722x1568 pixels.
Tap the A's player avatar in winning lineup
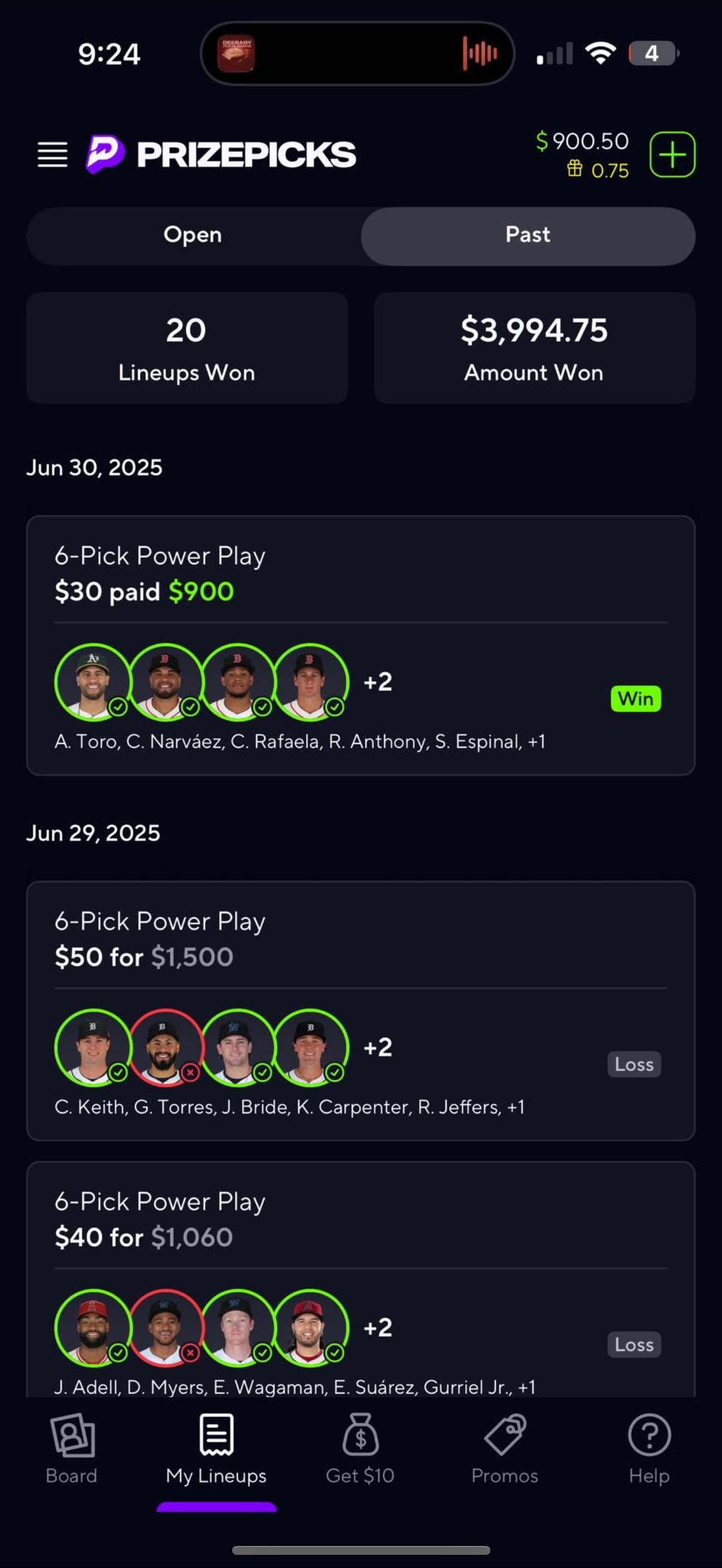[92, 682]
